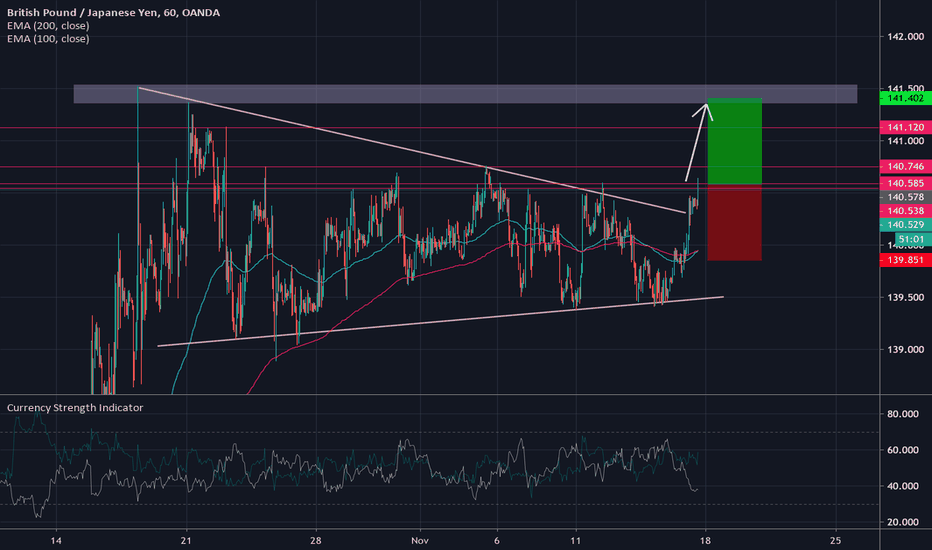
Task: Click the Currency Strength Indicator label
Action: pyautogui.click(x=75, y=408)
